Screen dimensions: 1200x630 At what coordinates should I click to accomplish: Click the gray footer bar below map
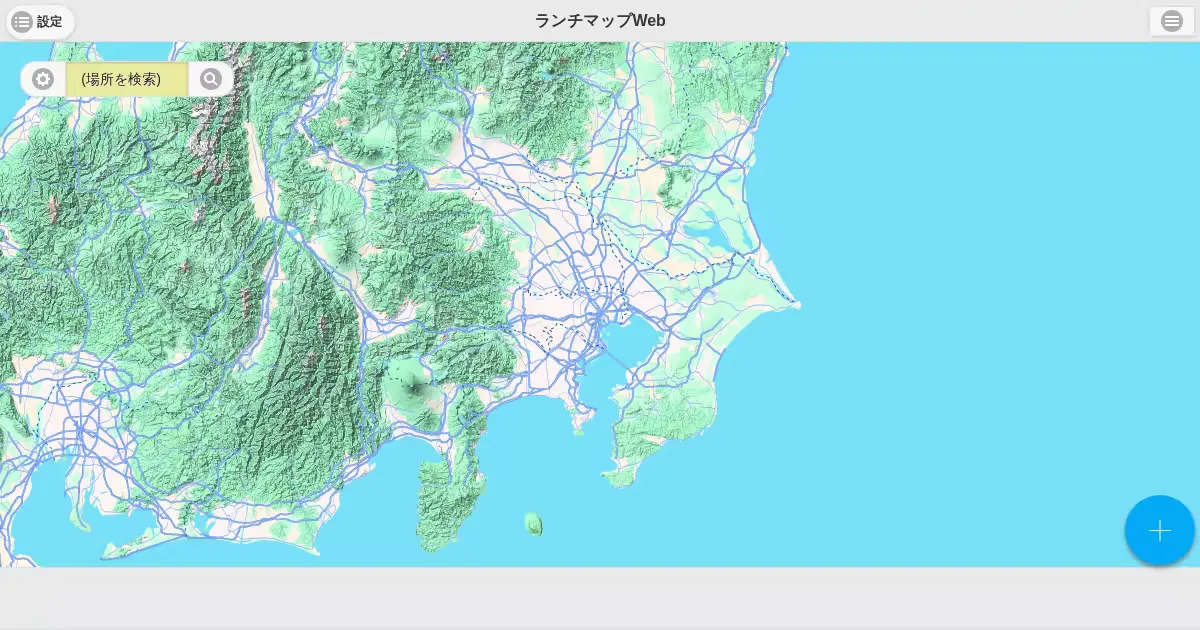coord(600,597)
